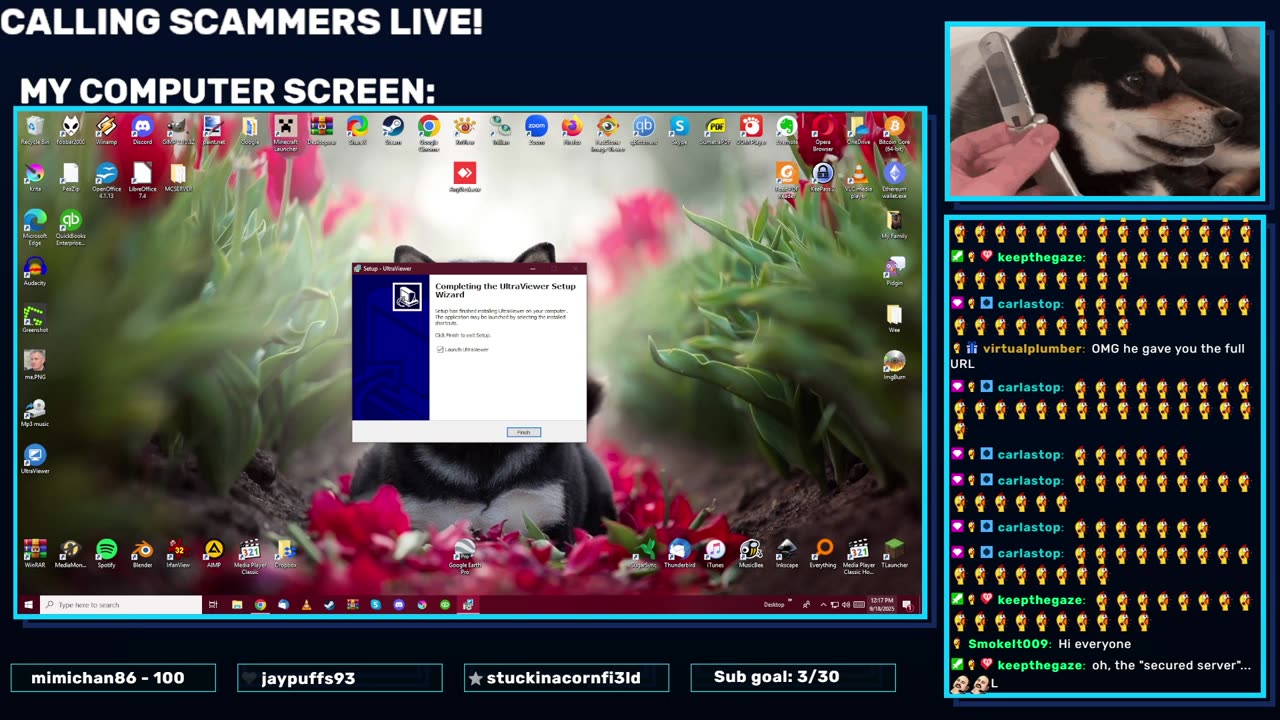Click the mimichan86 - 100 label
The image size is (1280, 720).
click(x=108, y=677)
